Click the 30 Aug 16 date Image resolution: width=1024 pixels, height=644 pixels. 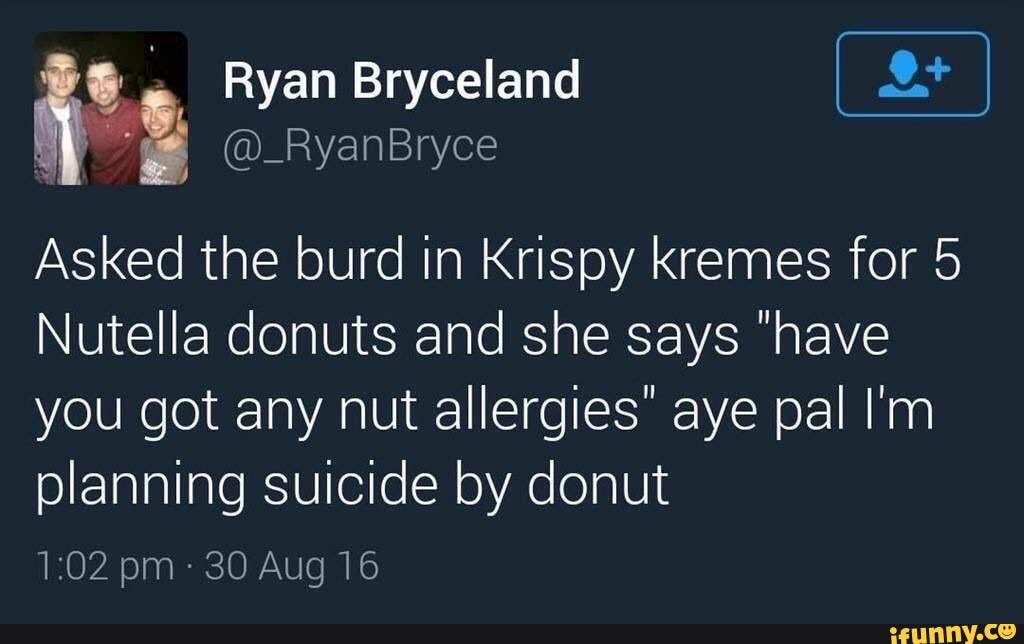pyautogui.click(x=291, y=567)
